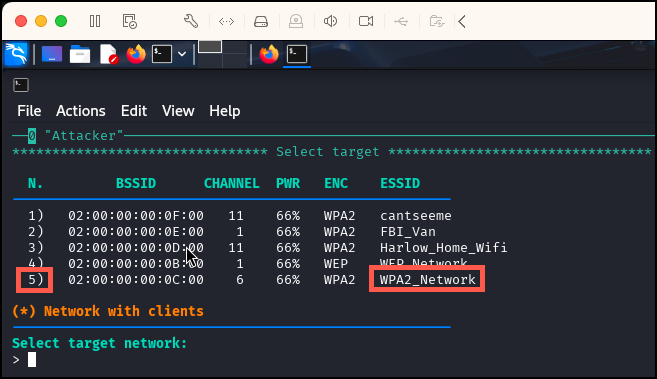Screen dimensions: 657x379
Task: Switch to the terminal taskbar window
Action: 297,54
